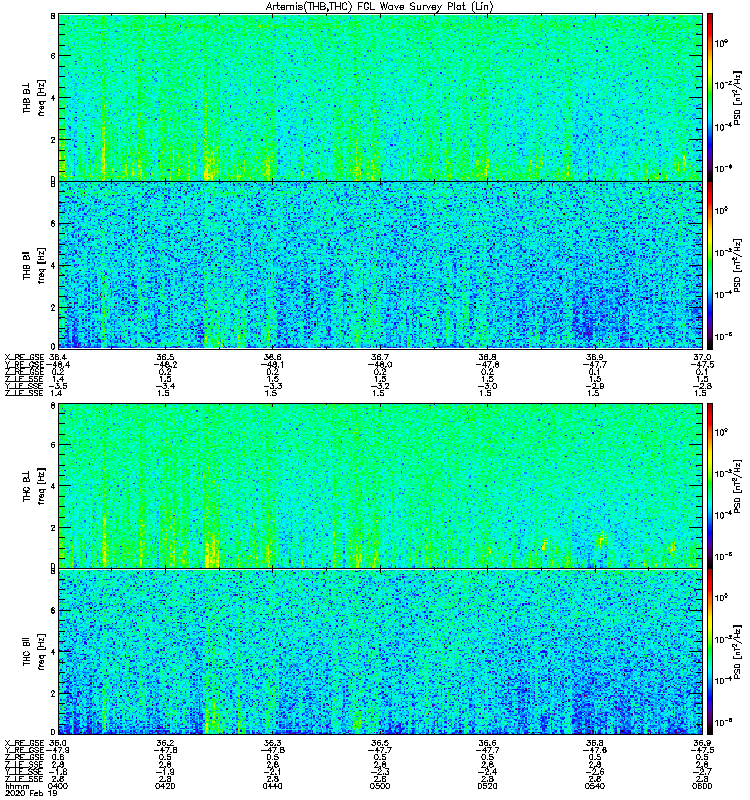This screenshot has width=750, height=800.
Task: Click the 0400 time tick label
Action: (x=58, y=786)
